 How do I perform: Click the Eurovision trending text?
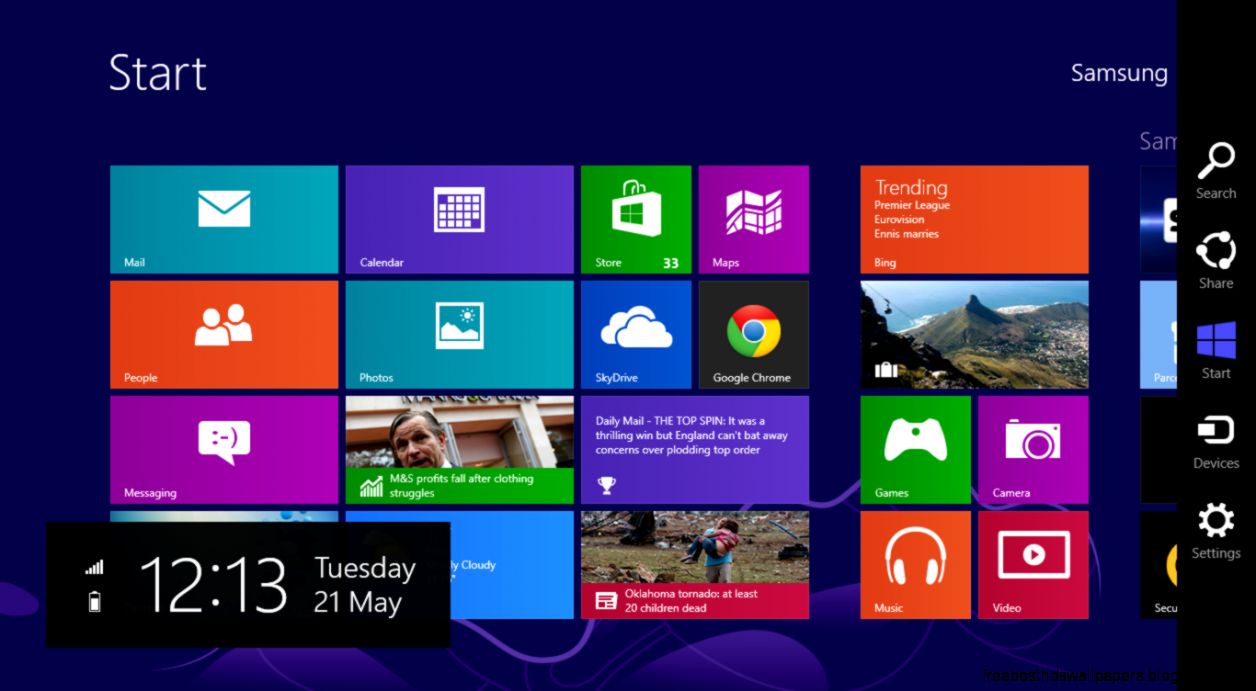coord(899,219)
